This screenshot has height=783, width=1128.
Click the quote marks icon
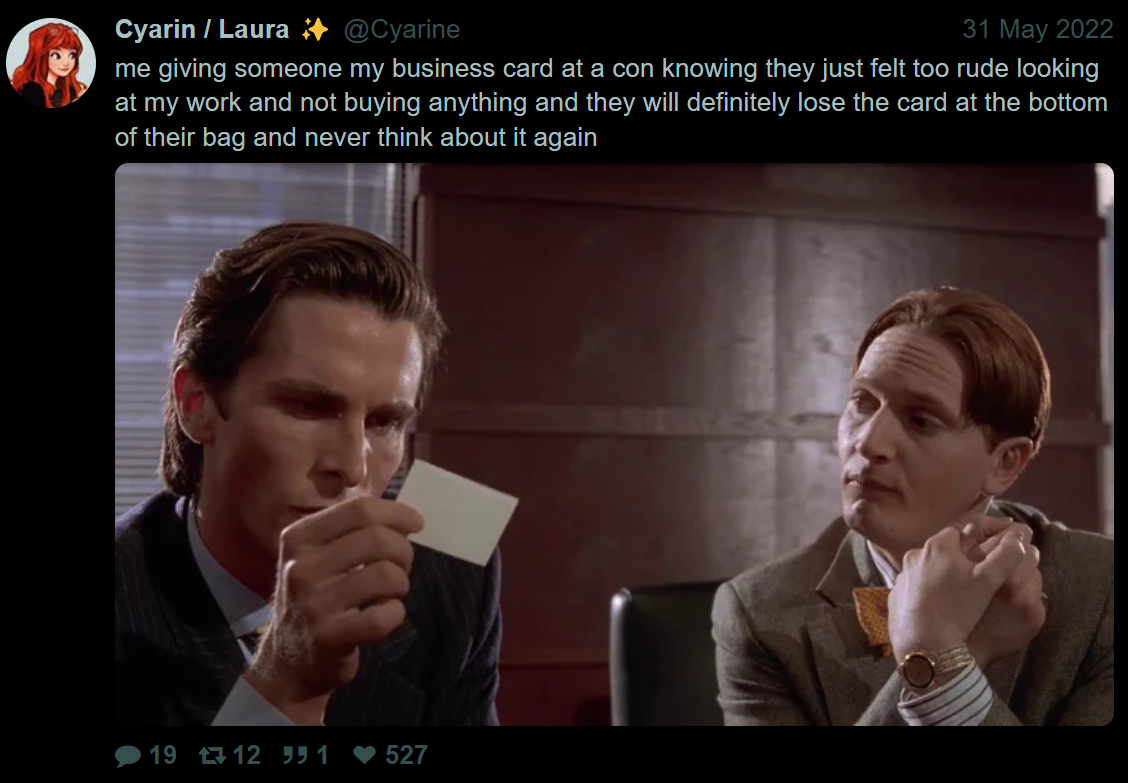point(295,755)
